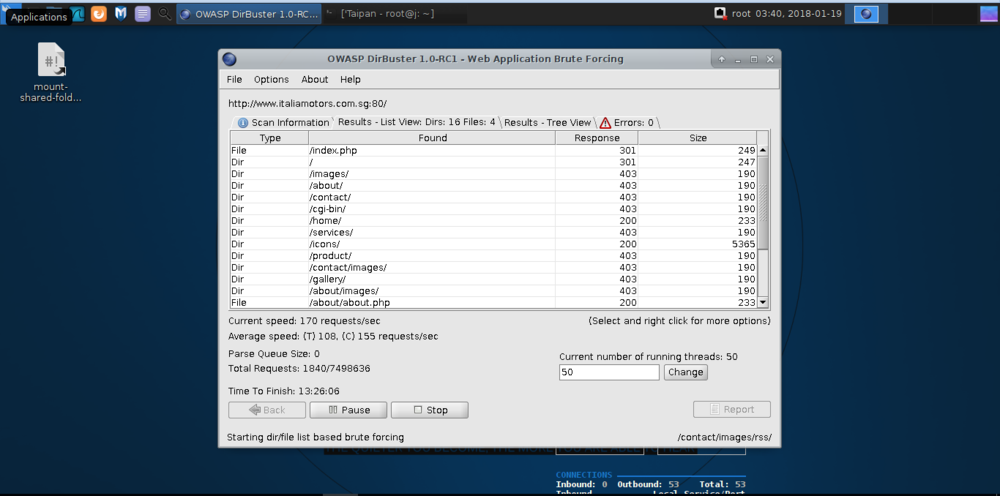Select the /home/ directory row
The image size is (1000, 496).
[x=494, y=221]
